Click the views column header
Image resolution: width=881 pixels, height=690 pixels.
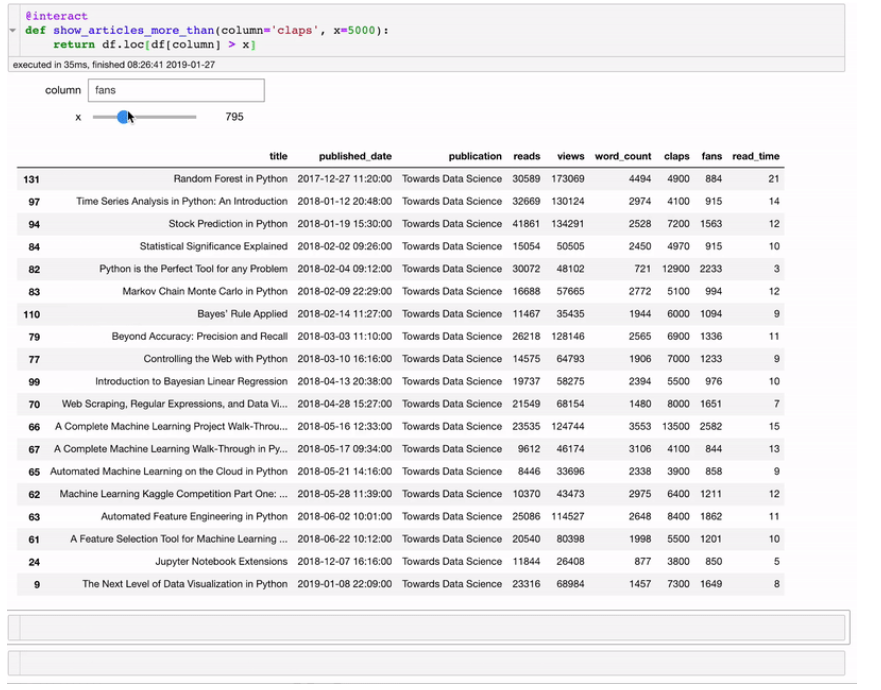[570, 156]
